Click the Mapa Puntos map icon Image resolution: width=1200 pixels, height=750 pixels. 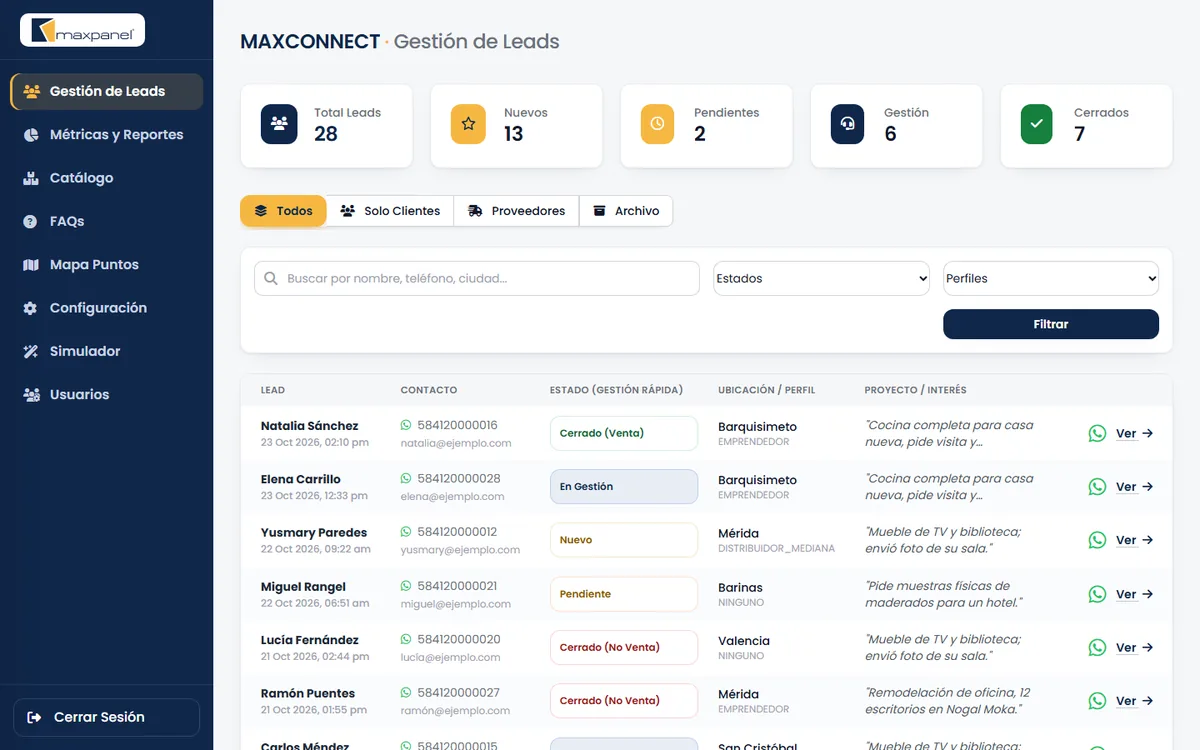coord(30,265)
